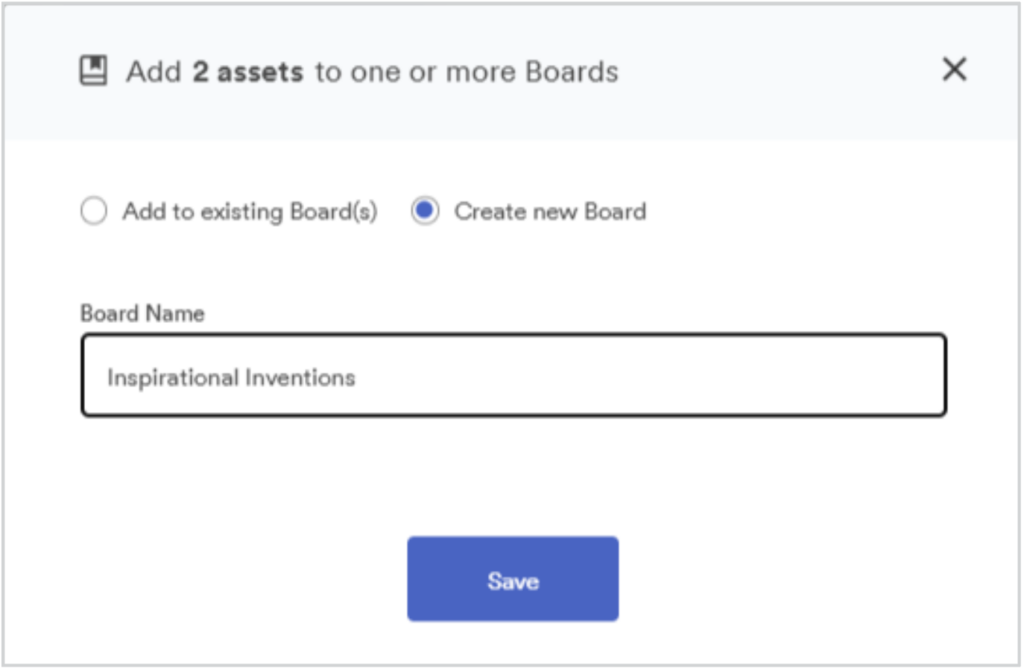This screenshot has width=1024, height=671.
Task: Click the Save button
Action: click(x=513, y=579)
